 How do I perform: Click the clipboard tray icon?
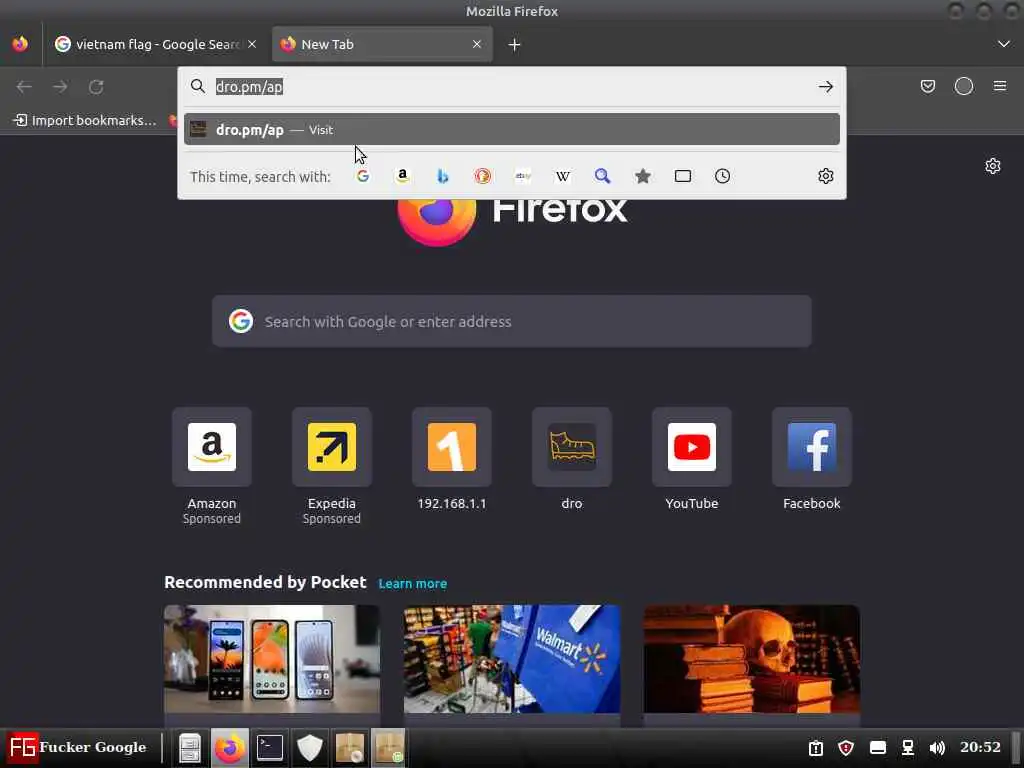coord(816,748)
